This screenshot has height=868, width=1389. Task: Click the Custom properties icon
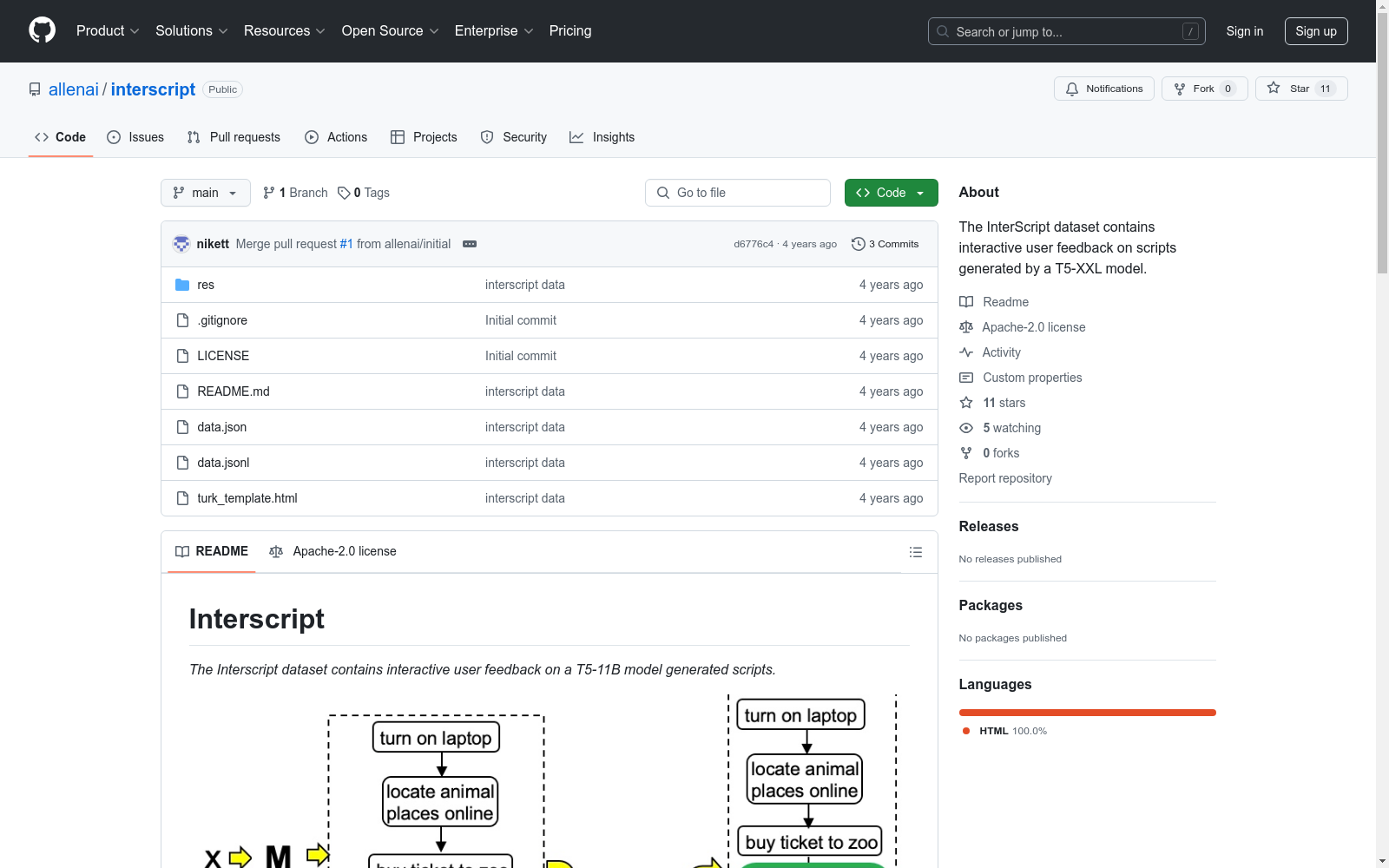[966, 378]
